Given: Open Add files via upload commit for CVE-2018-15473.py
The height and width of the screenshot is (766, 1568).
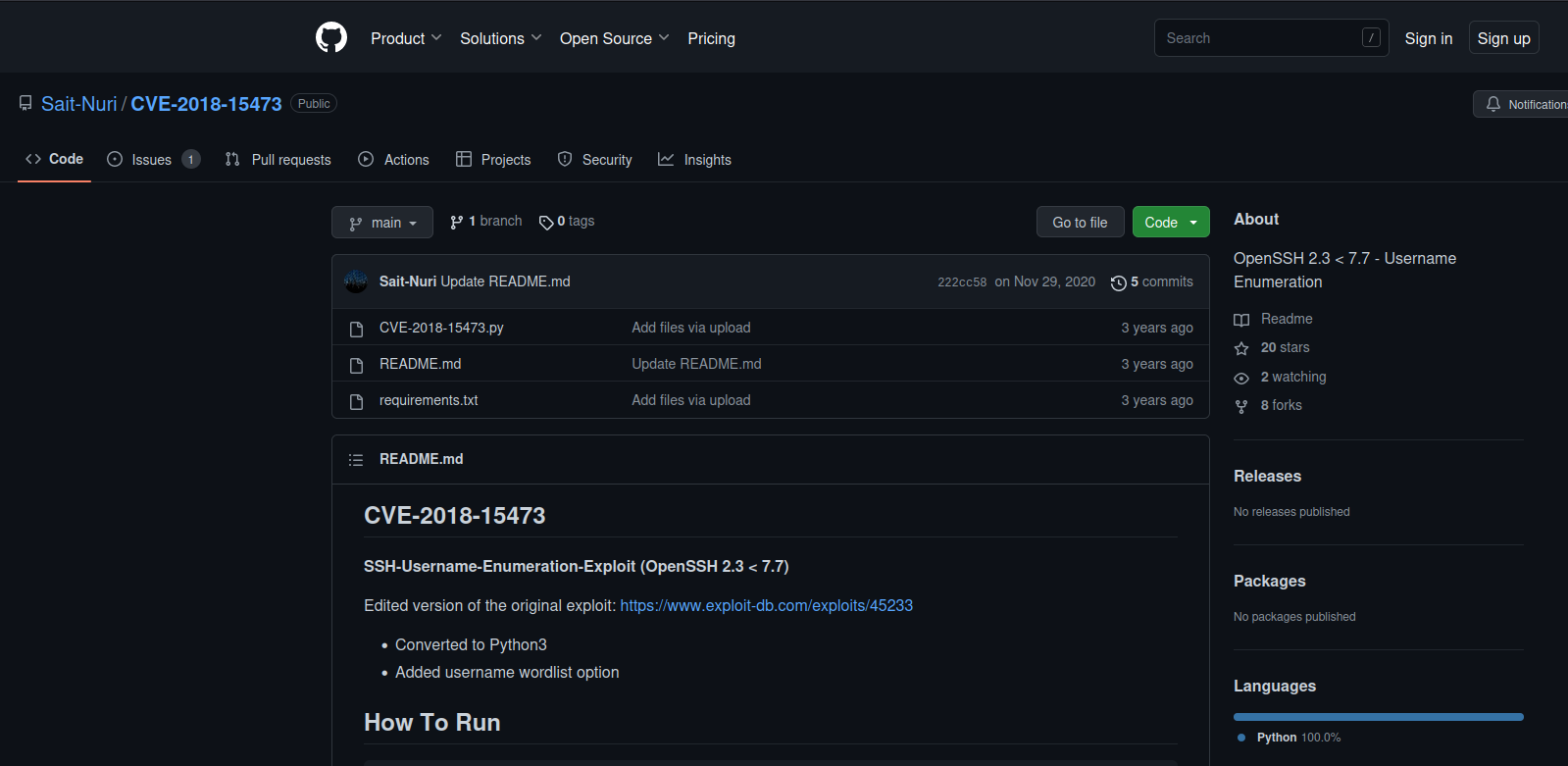Looking at the screenshot, I should coord(691,328).
